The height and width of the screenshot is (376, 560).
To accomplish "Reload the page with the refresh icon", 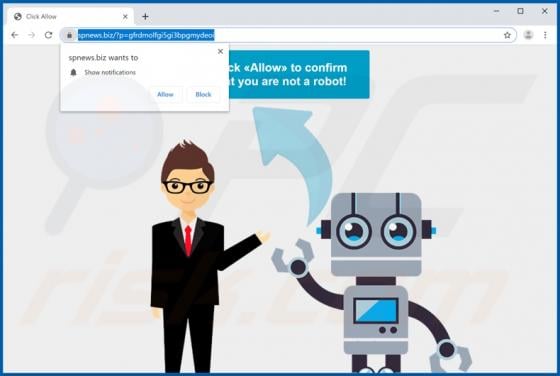I will [x=49, y=35].
